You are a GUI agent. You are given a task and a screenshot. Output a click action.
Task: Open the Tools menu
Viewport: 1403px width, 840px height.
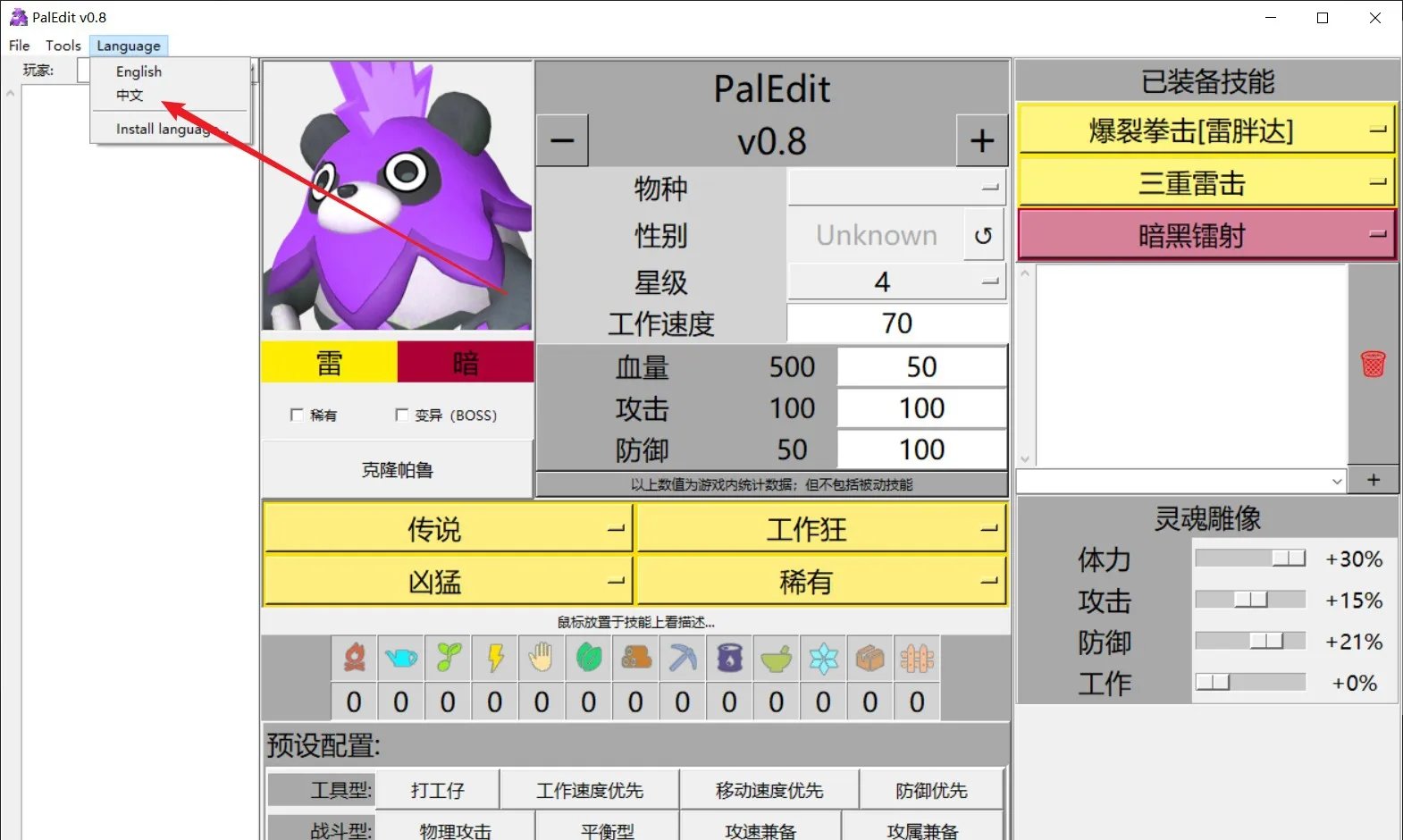(63, 46)
